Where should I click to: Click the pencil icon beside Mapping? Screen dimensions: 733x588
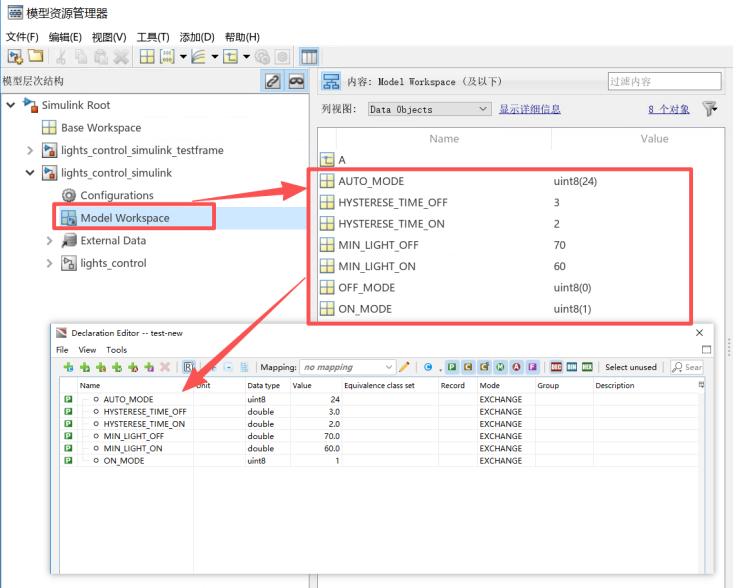coord(404,367)
